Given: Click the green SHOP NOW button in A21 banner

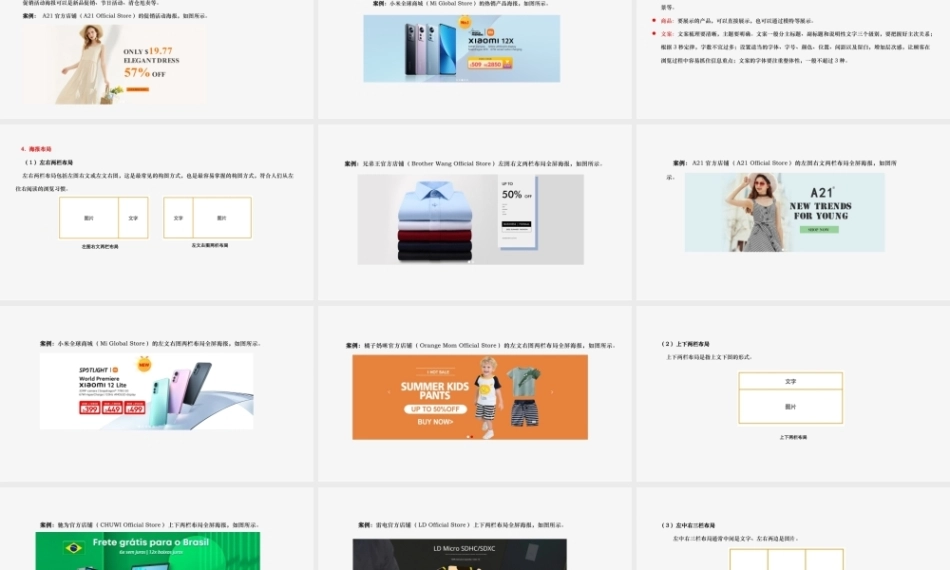Looking at the screenshot, I should [819, 230].
